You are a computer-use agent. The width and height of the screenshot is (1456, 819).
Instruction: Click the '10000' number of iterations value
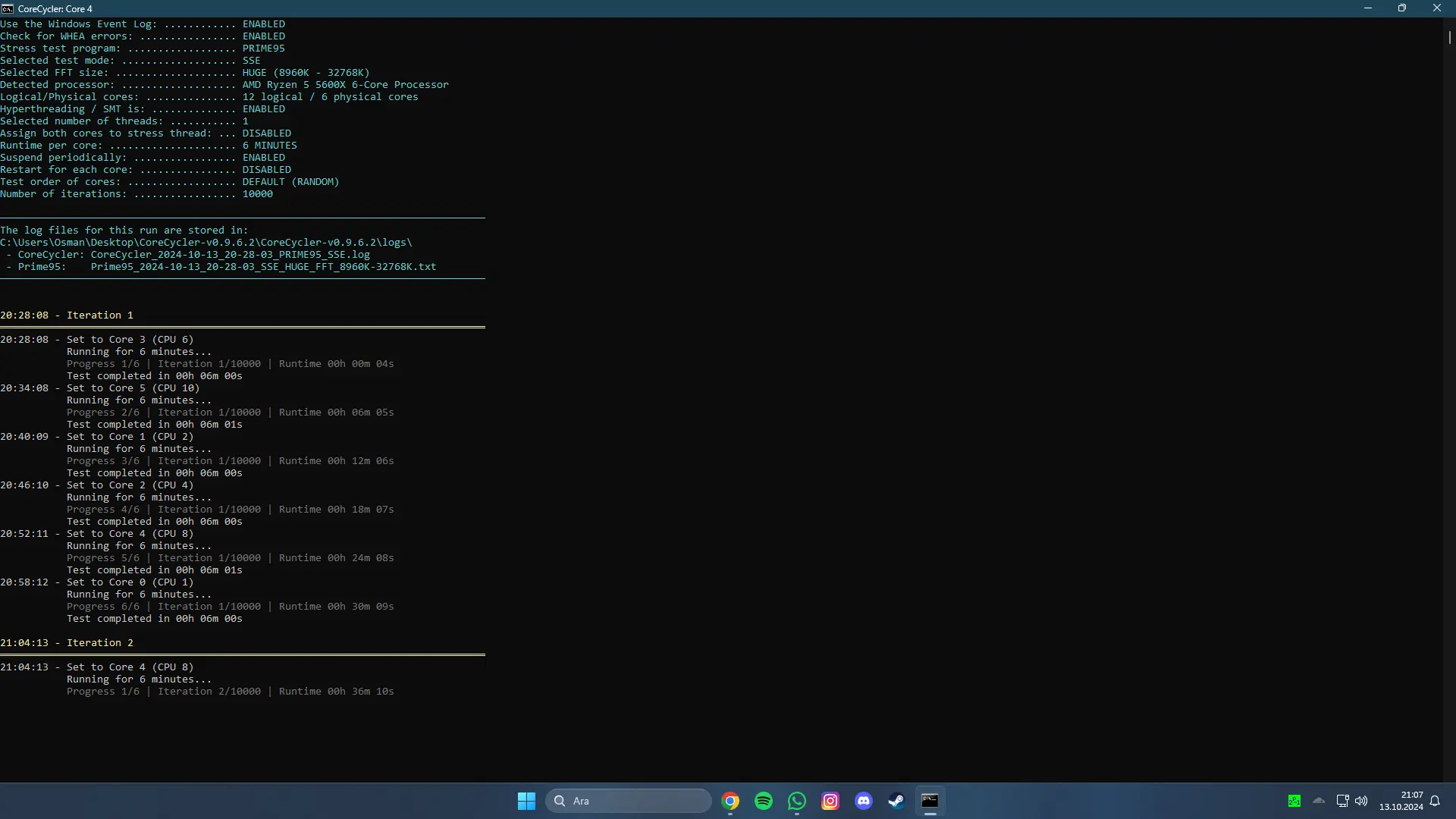258,194
